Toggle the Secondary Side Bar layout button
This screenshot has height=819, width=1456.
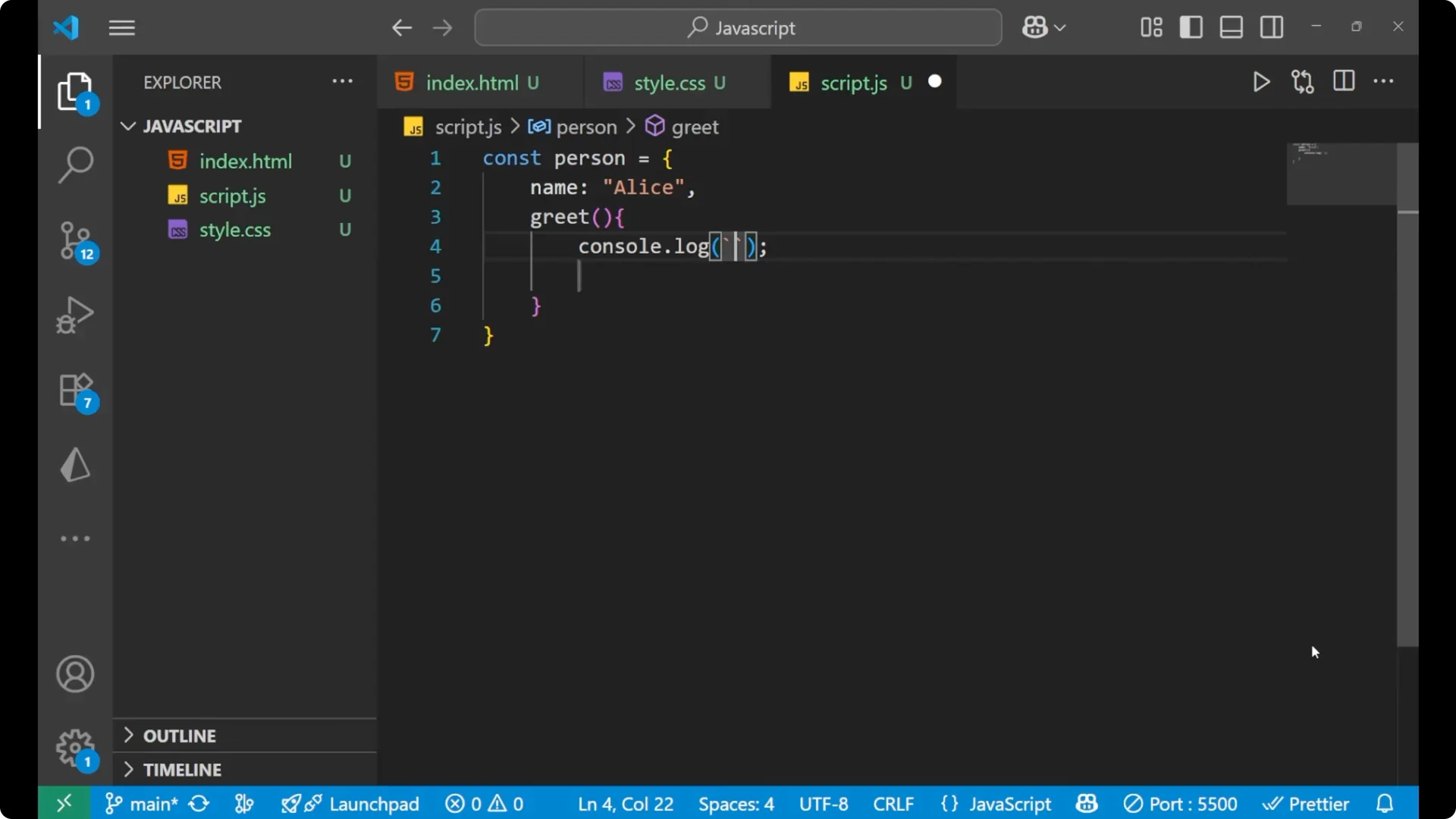1271,27
